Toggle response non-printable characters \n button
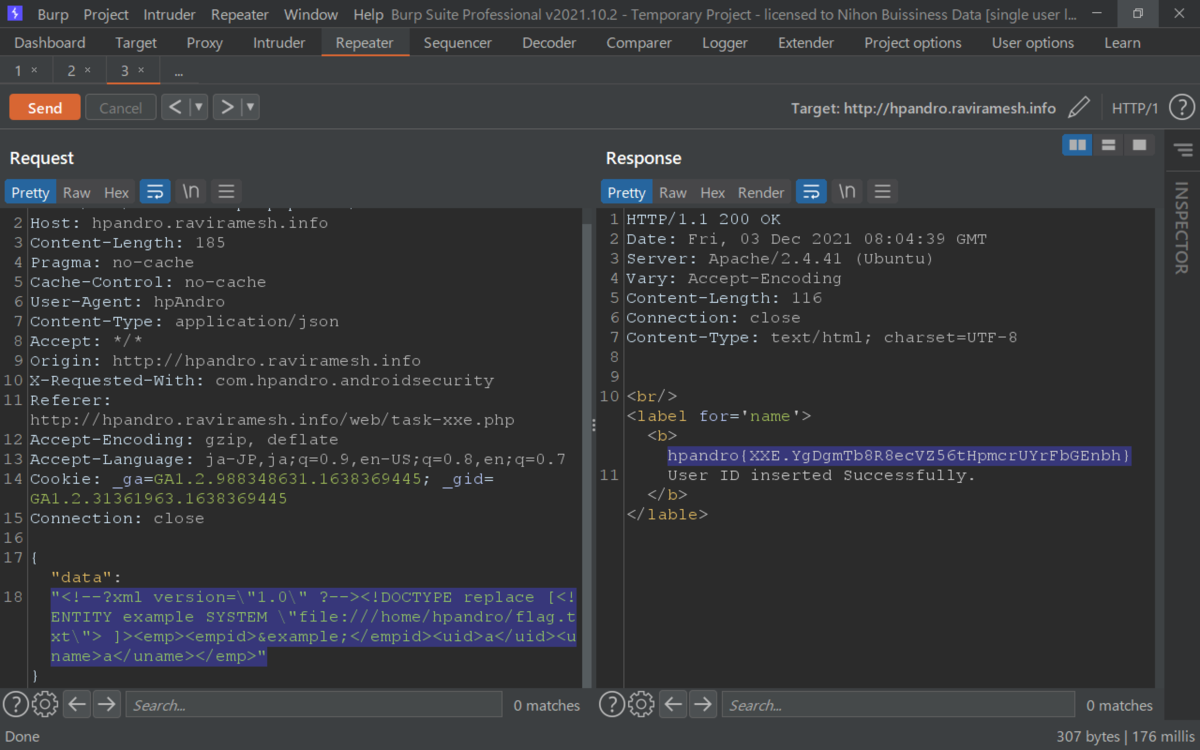 846,192
